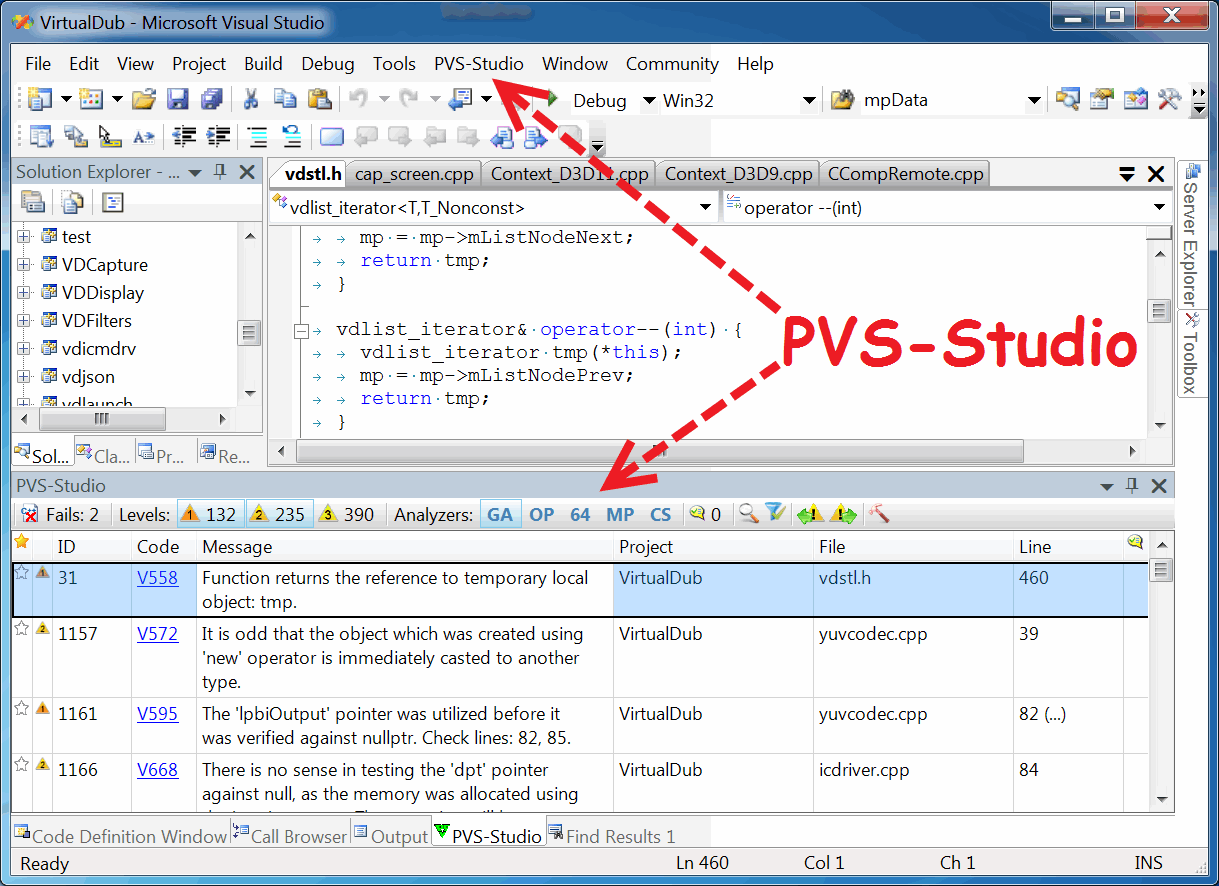Open the Build menu
This screenshot has height=886, width=1219.
click(x=263, y=64)
